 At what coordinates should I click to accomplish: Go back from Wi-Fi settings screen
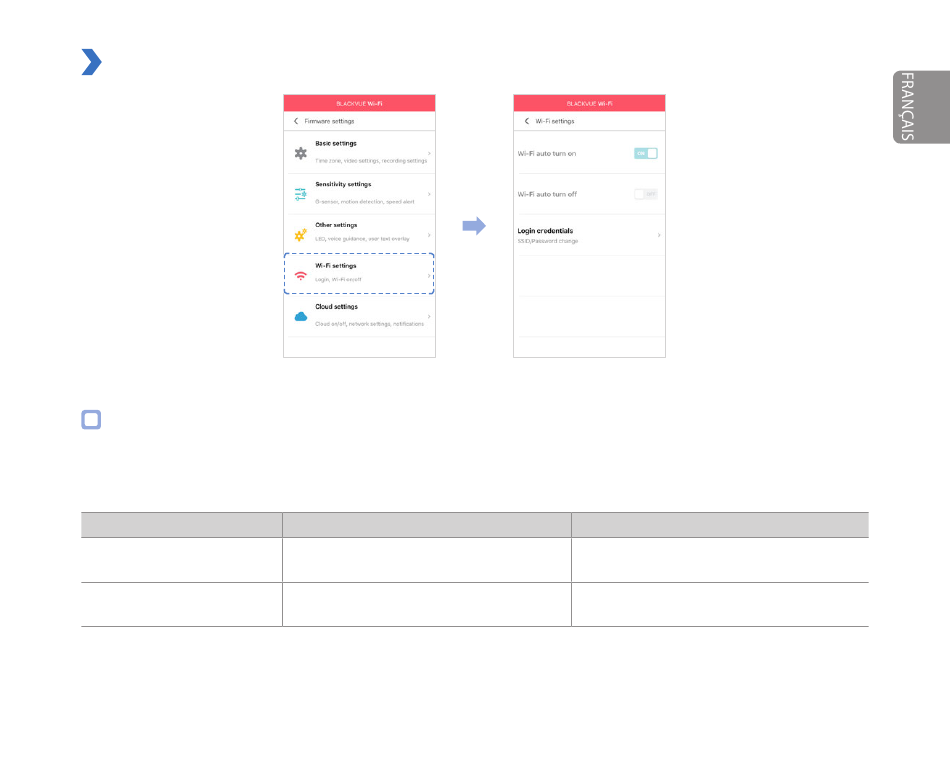click(x=526, y=121)
